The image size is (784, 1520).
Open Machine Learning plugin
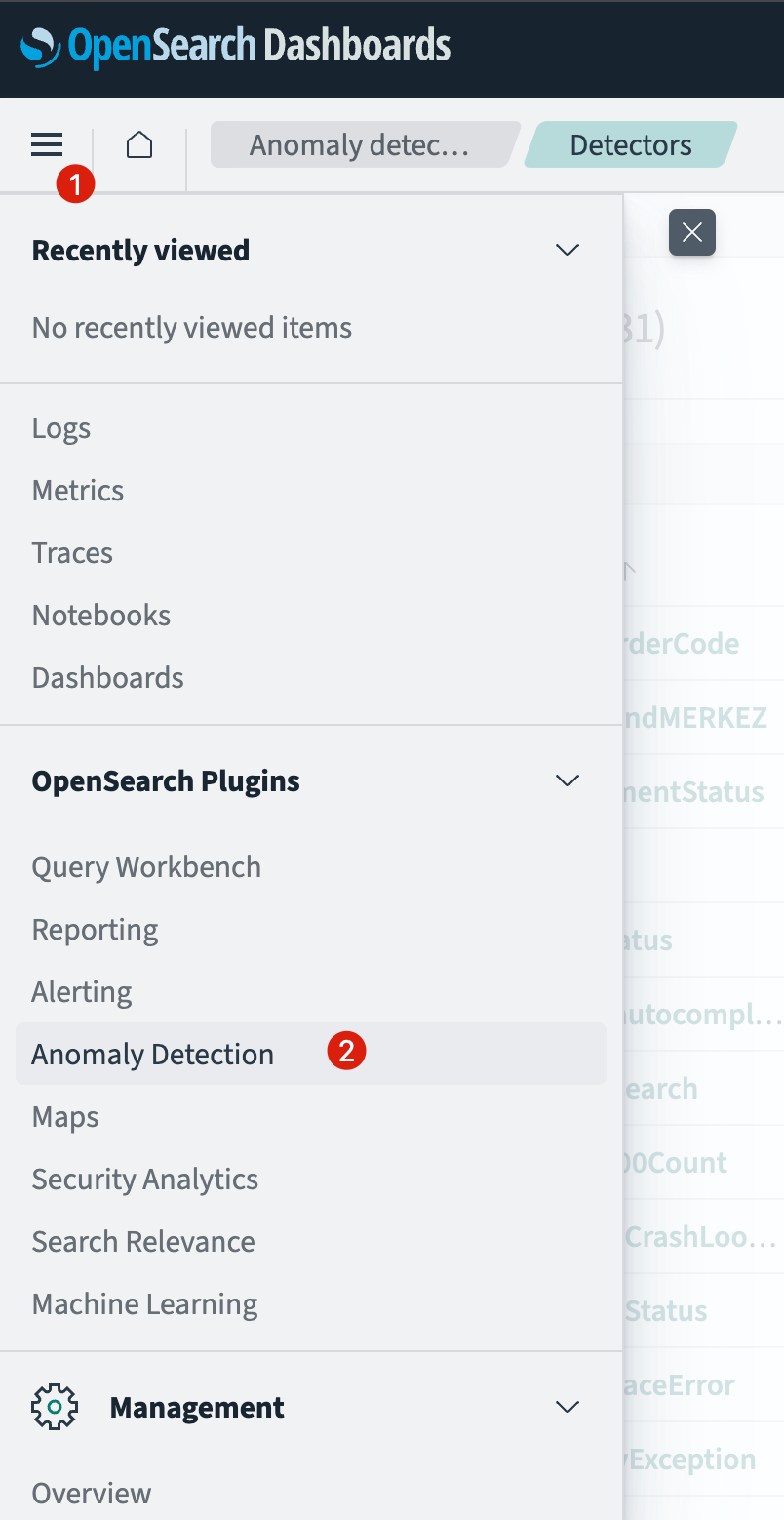tap(145, 1304)
